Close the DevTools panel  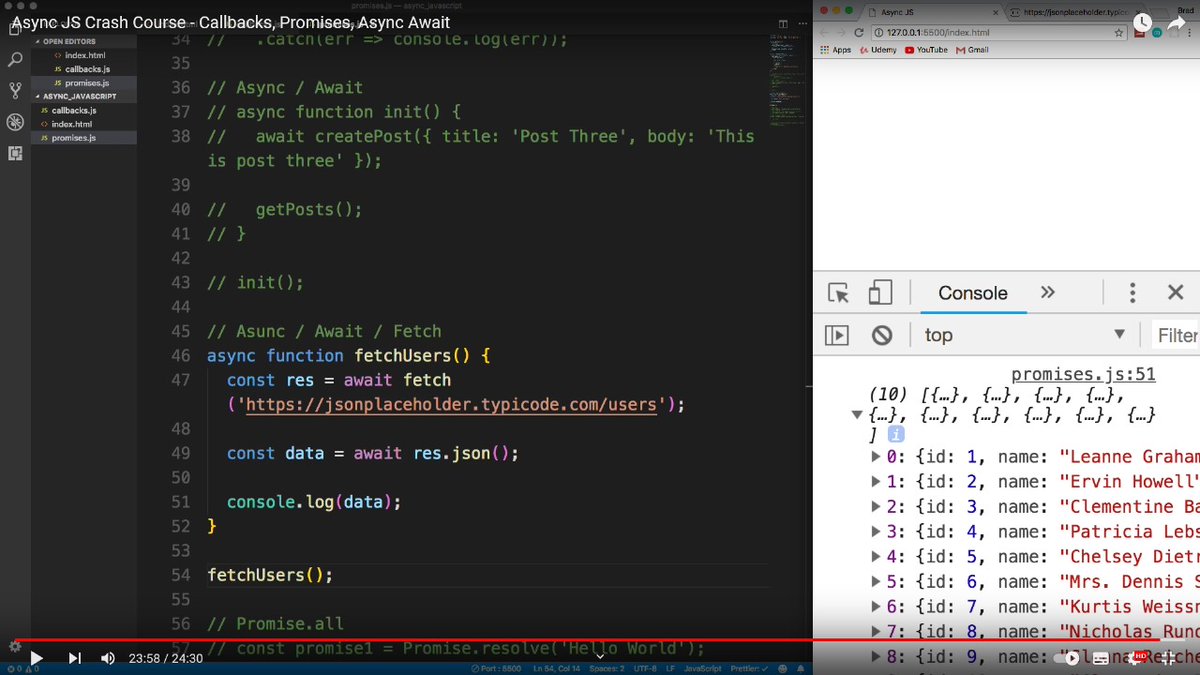point(1176,293)
